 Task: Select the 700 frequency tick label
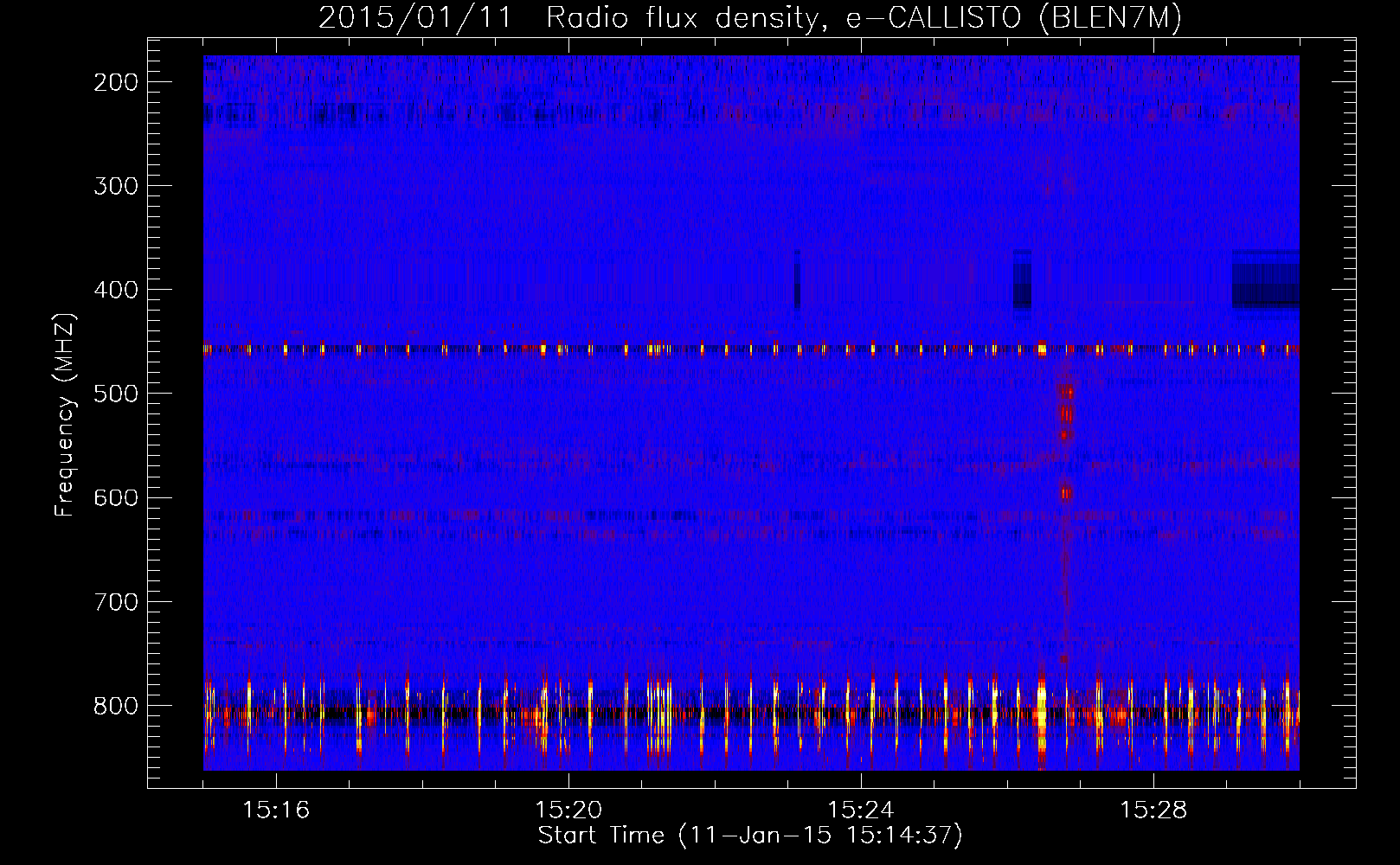(116, 601)
